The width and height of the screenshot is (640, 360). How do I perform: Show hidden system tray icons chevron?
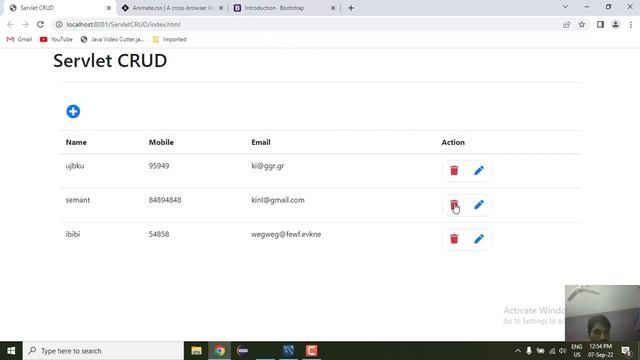pyautogui.click(x=518, y=351)
